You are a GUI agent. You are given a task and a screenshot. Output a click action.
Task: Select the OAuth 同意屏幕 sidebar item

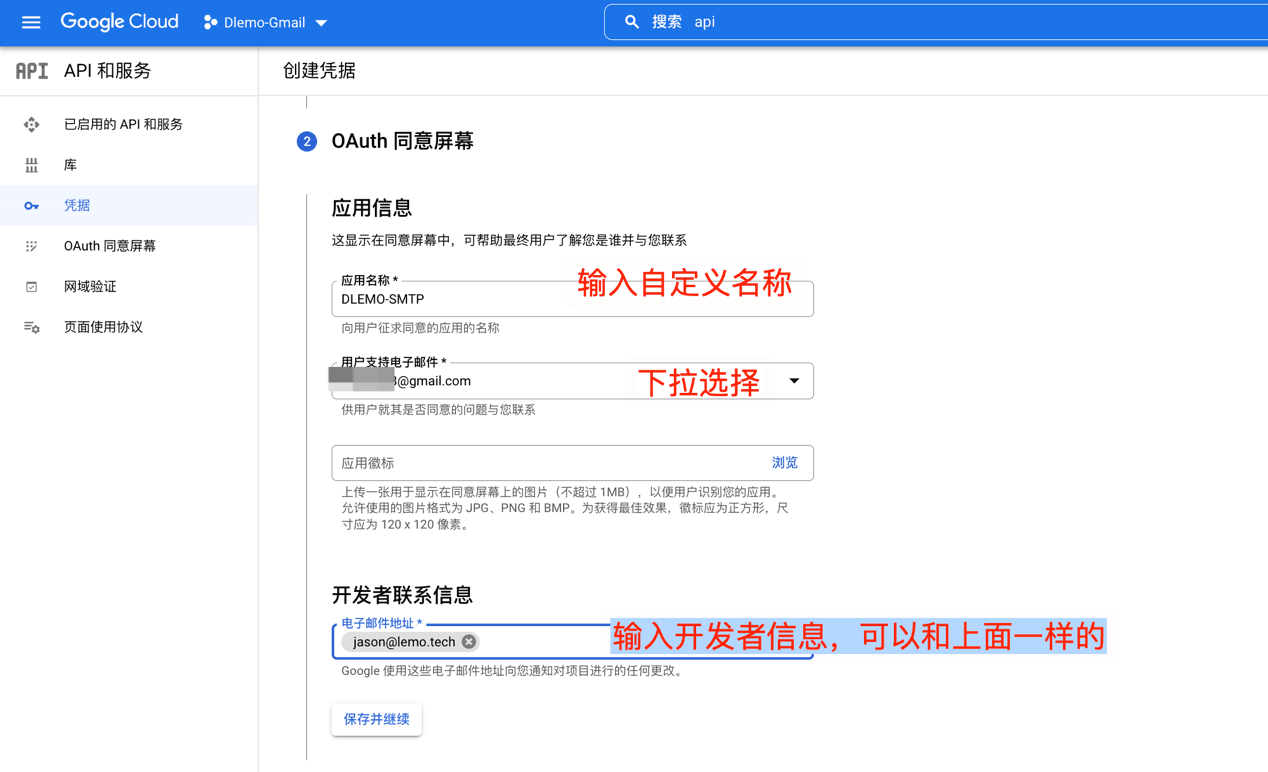(x=110, y=246)
